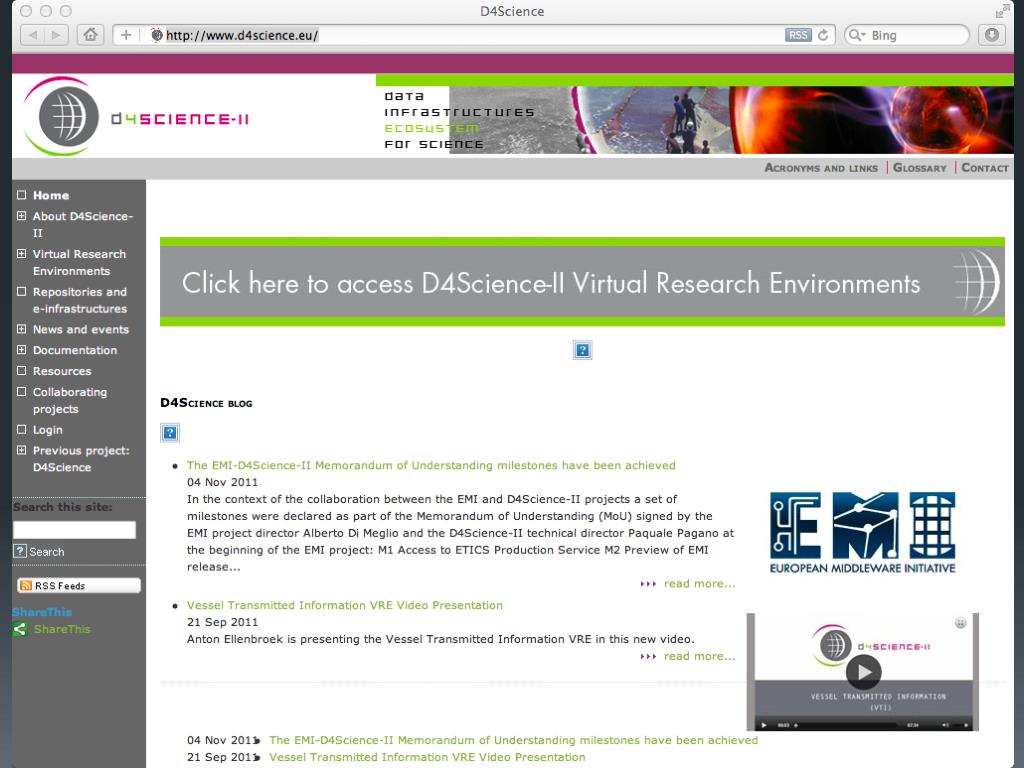The height and width of the screenshot is (768, 1024).
Task: Open Vessel Transmitted Information VRE Video post title
Action: click(x=345, y=605)
